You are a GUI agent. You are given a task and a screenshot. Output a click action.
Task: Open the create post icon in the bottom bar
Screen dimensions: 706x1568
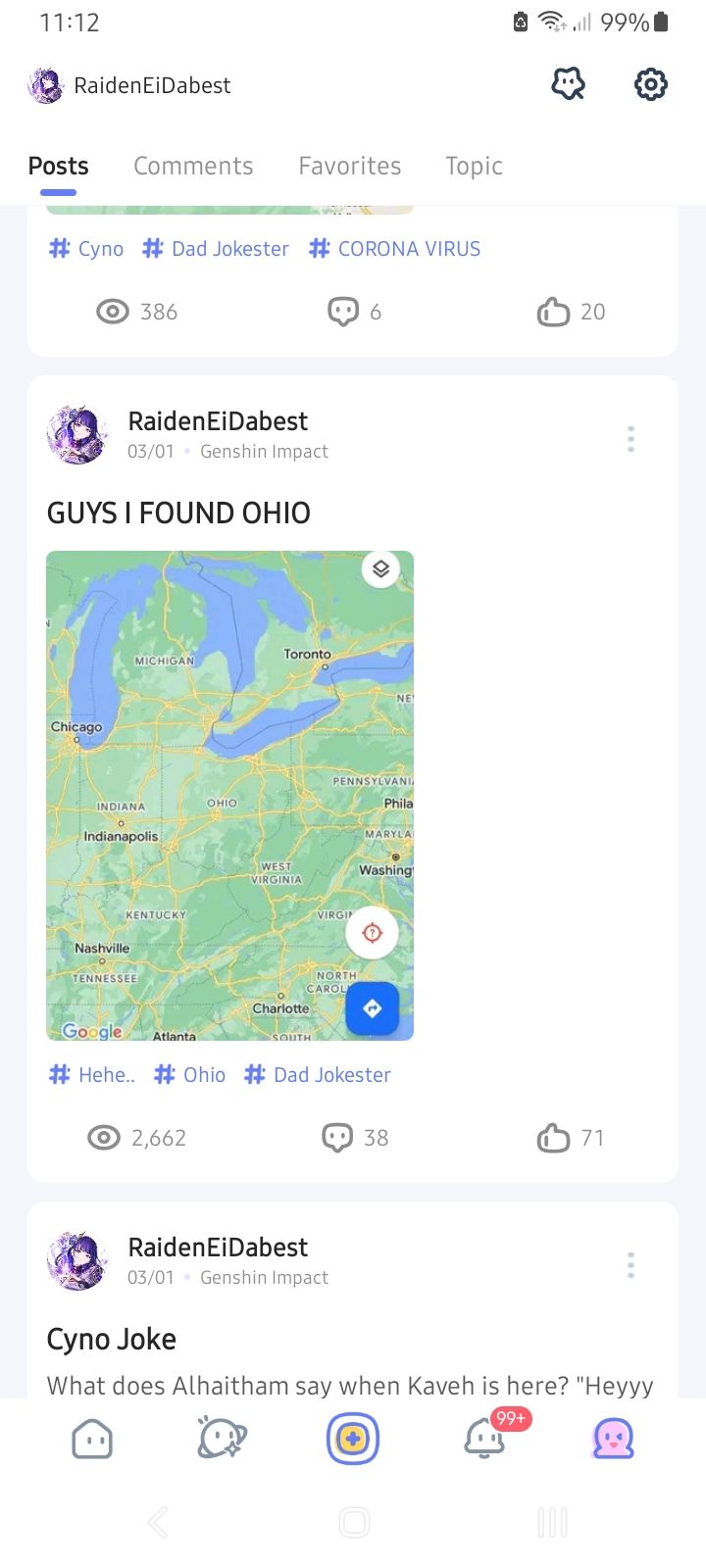(353, 1437)
